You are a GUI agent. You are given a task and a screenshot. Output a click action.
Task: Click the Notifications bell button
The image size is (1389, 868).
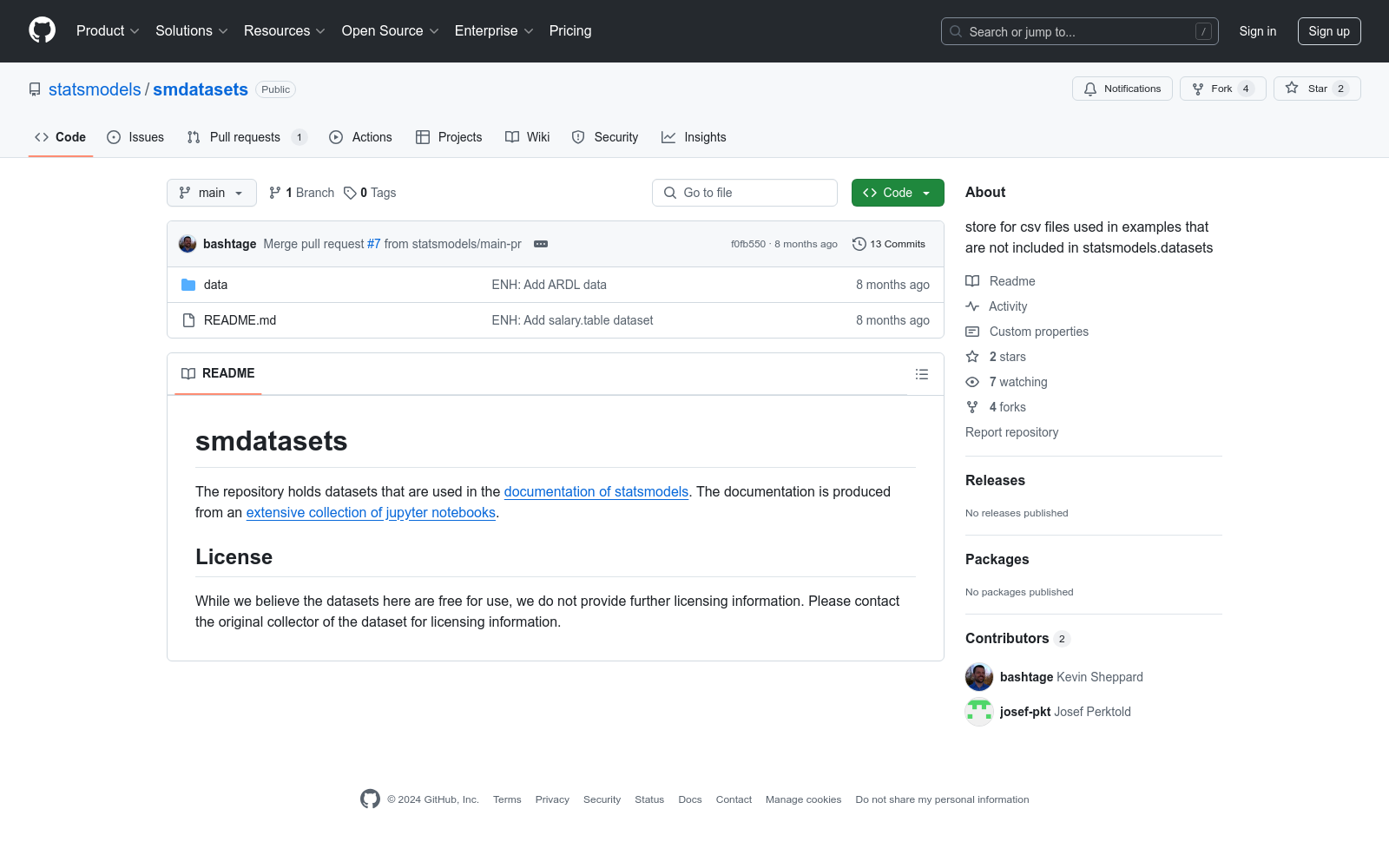1122,89
